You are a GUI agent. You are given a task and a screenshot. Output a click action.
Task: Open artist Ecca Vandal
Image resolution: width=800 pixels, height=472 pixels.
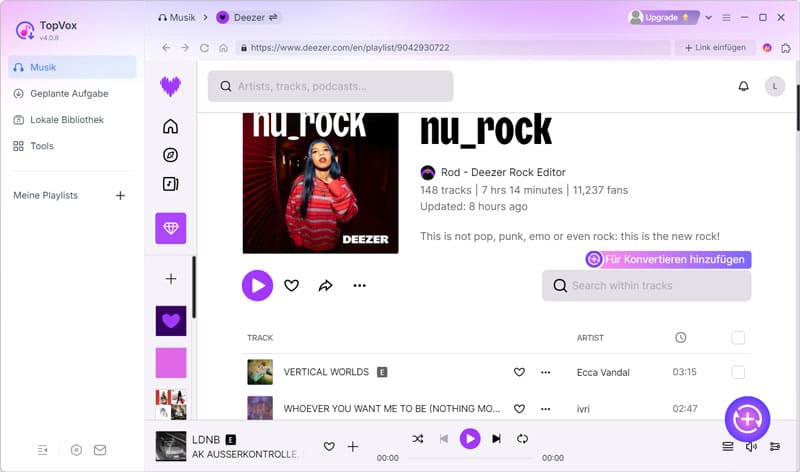[x=603, y=372]
